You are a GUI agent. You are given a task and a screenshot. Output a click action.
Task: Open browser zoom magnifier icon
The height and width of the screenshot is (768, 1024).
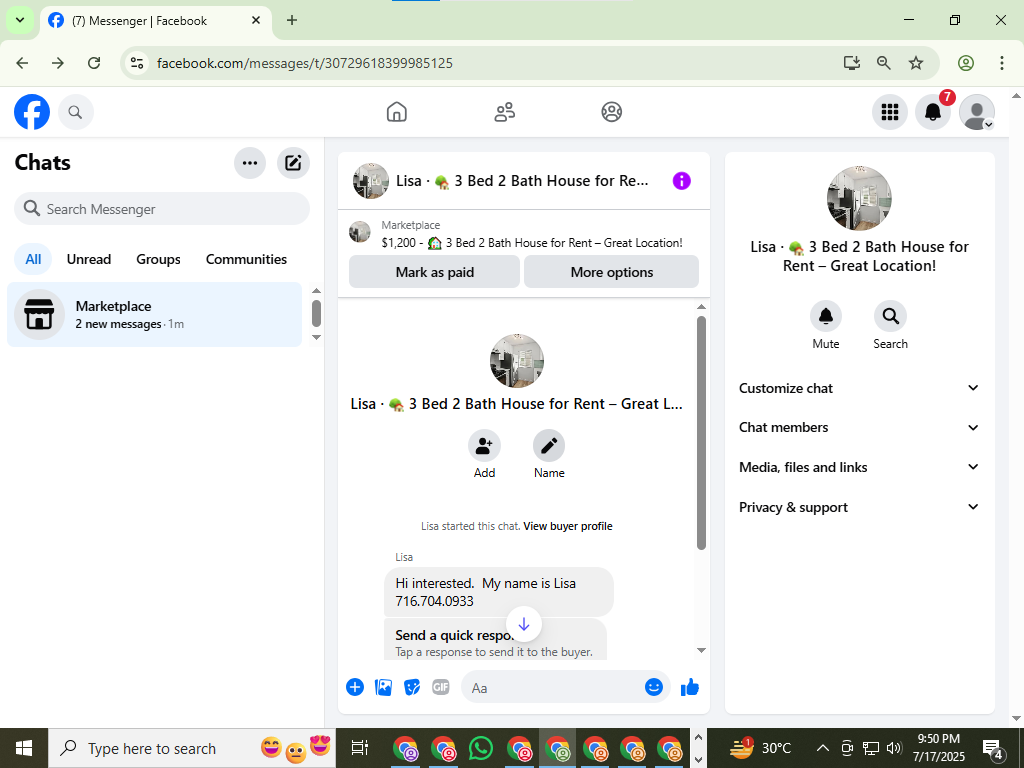click(x=884, y=63)
